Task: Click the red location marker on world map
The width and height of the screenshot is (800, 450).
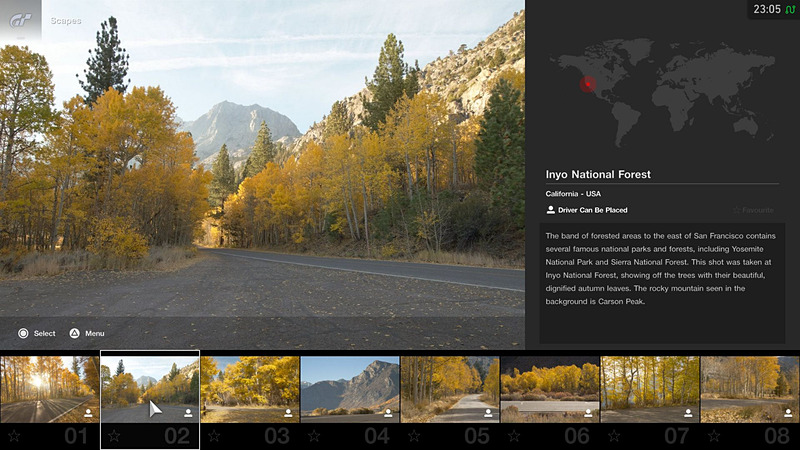Action: click(x=588, y=84)
